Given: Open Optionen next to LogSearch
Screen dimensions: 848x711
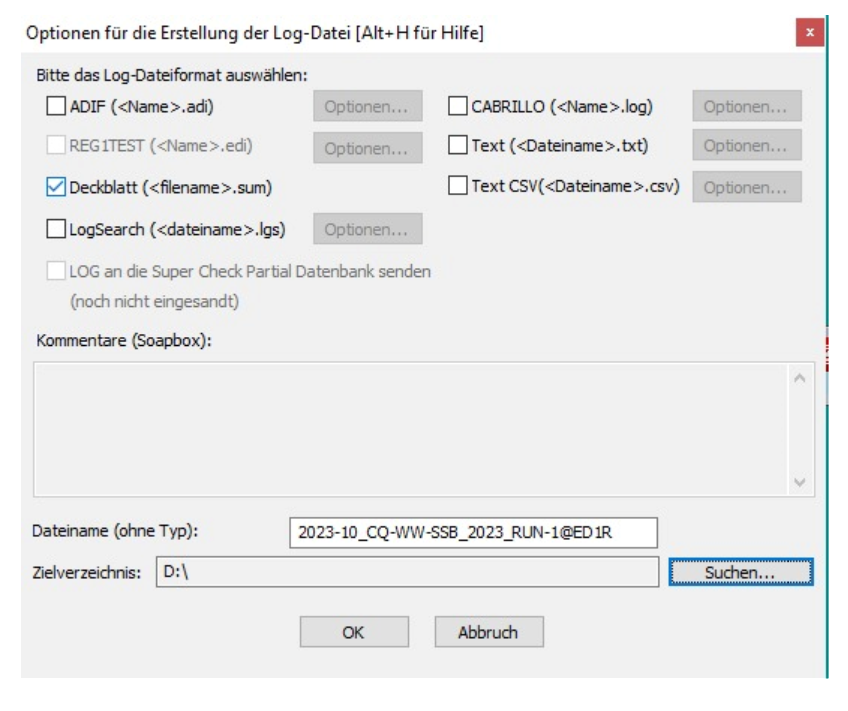Looking at the screenshot, I should (367, 230).
